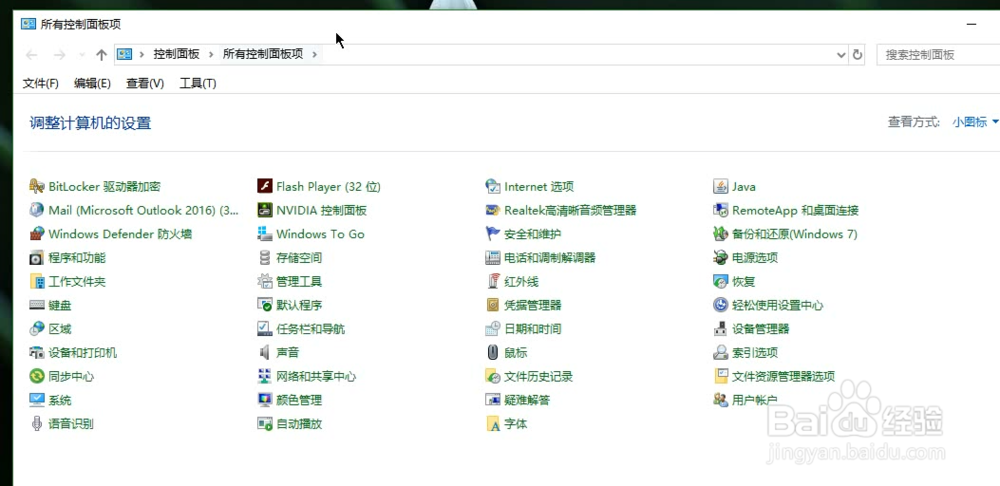Click the 安全和维护 flag icon
Image resolution: width=1000 pixels, height=486 pixels.
coord(493,233)
